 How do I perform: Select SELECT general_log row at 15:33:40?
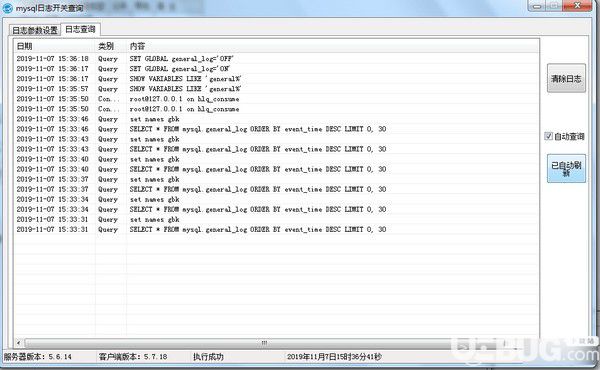pyautogui.click(x=276, y=169)
